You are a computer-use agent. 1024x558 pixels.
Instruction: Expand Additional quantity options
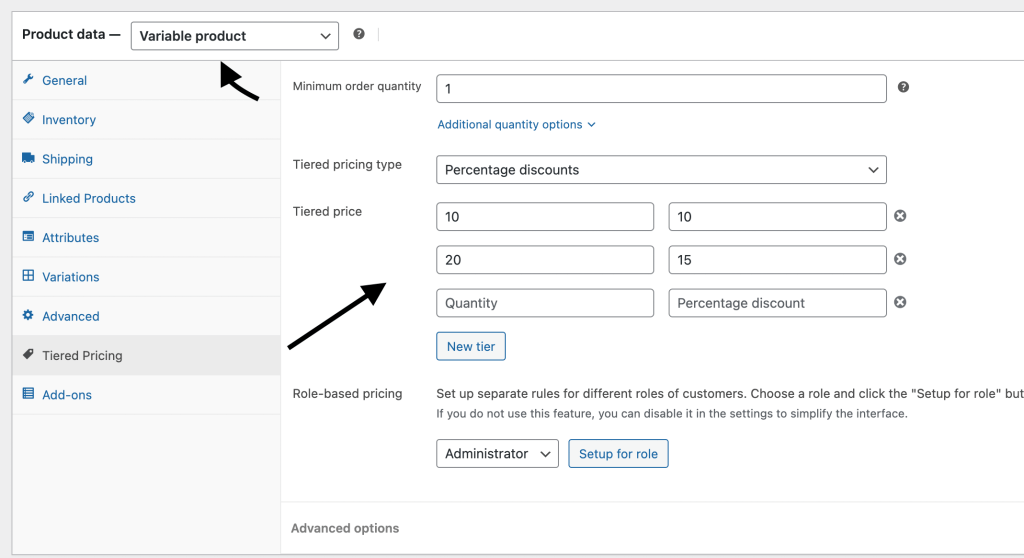(516, 125)
